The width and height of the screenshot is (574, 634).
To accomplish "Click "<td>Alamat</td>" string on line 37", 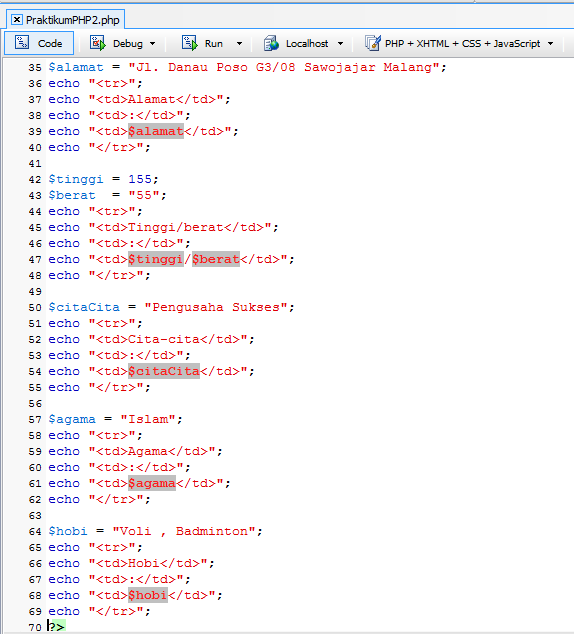I will click(x=156, y=99).
